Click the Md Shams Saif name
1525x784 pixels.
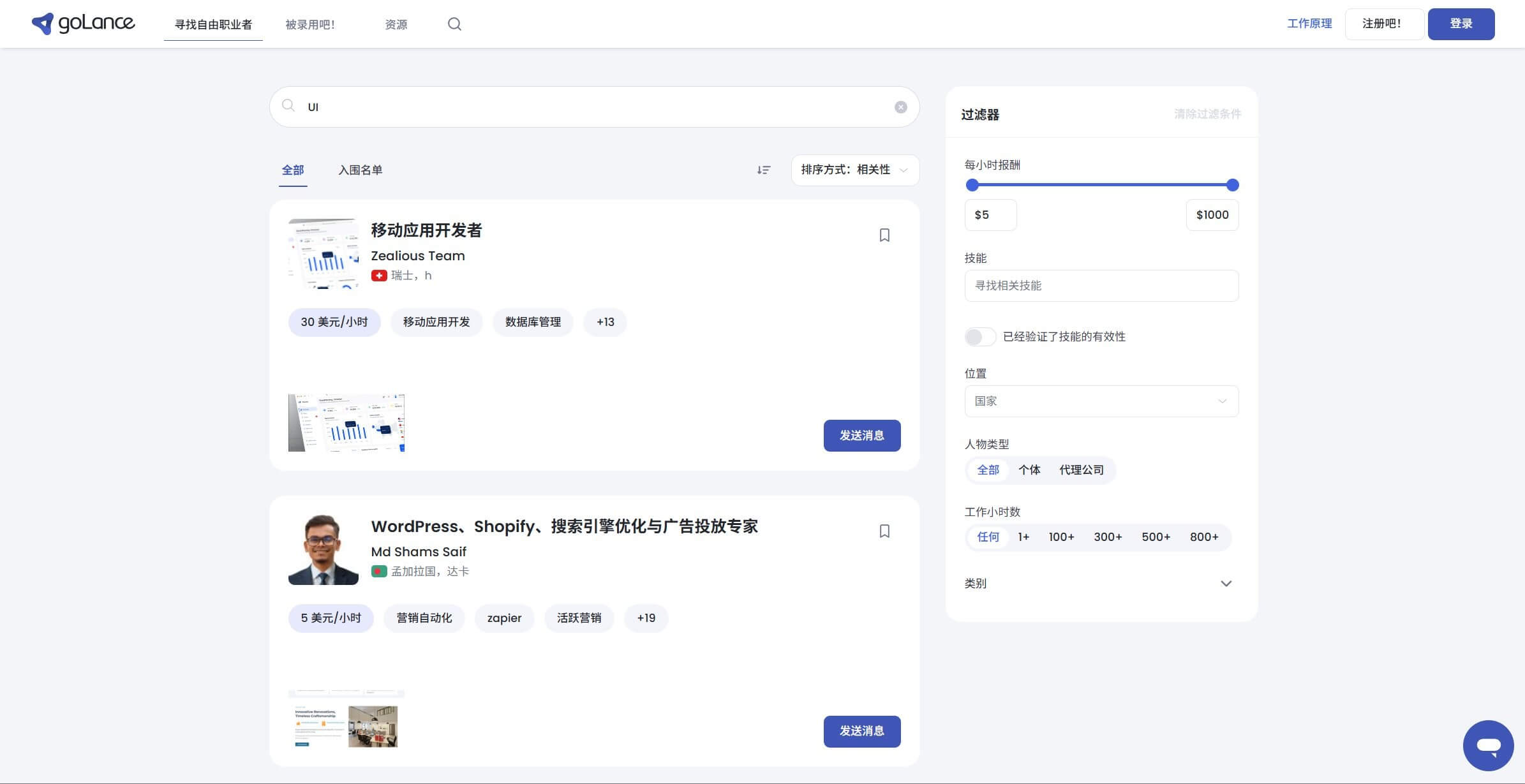[419, 552]
